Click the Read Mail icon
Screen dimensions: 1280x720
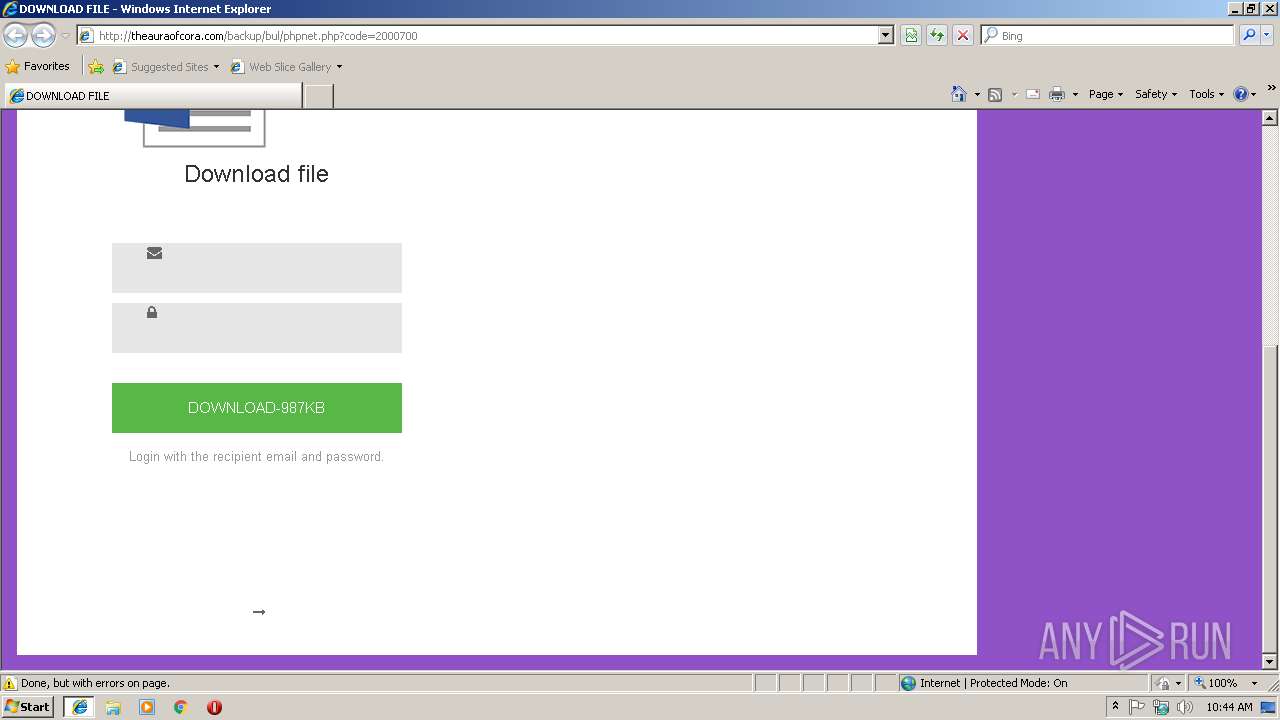(x=1033, y=94)
